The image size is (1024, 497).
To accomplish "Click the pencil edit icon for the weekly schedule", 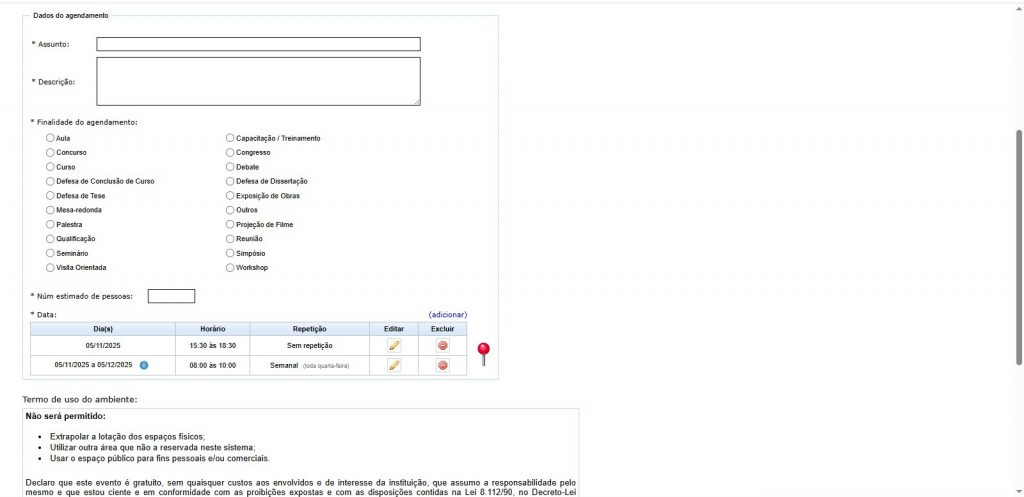I will click(394, 365).
